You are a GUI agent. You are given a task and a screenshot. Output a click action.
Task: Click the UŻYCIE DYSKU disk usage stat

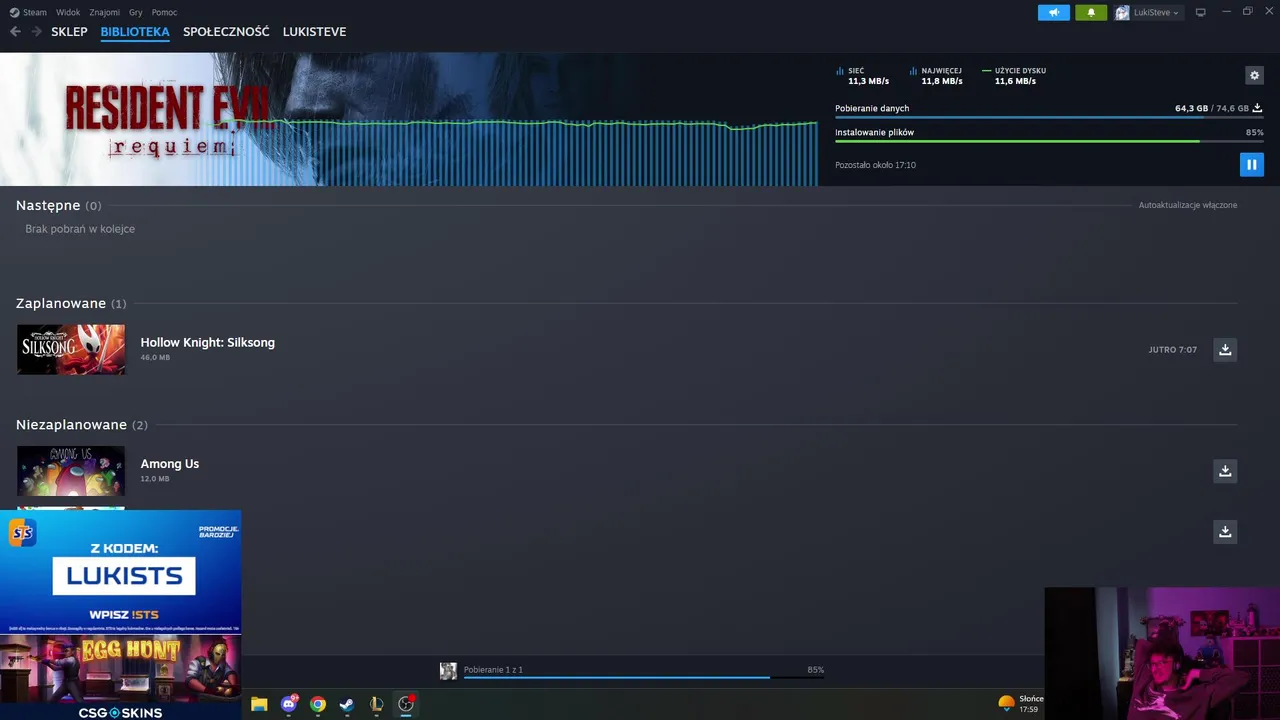1014,76
